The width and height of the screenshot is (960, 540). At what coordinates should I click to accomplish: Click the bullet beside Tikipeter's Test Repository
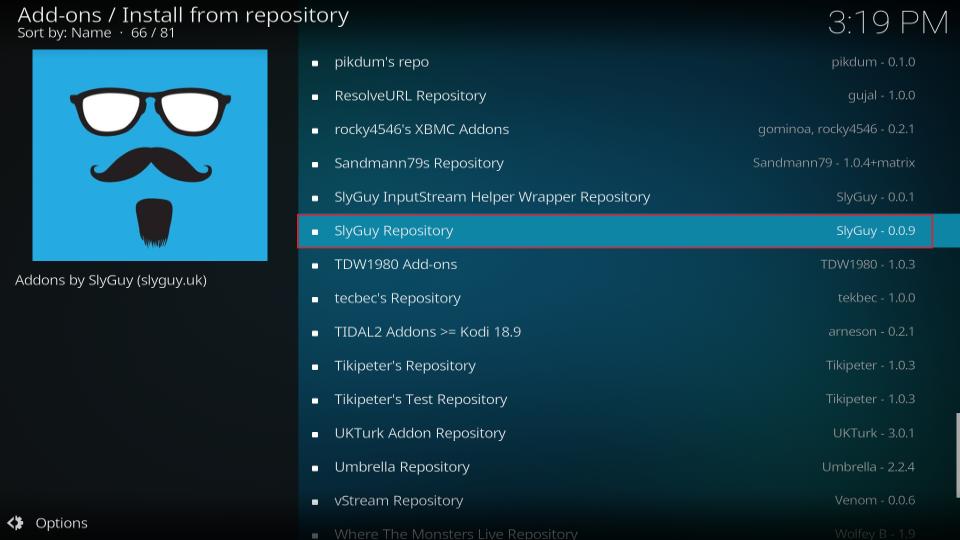point(315,400)
